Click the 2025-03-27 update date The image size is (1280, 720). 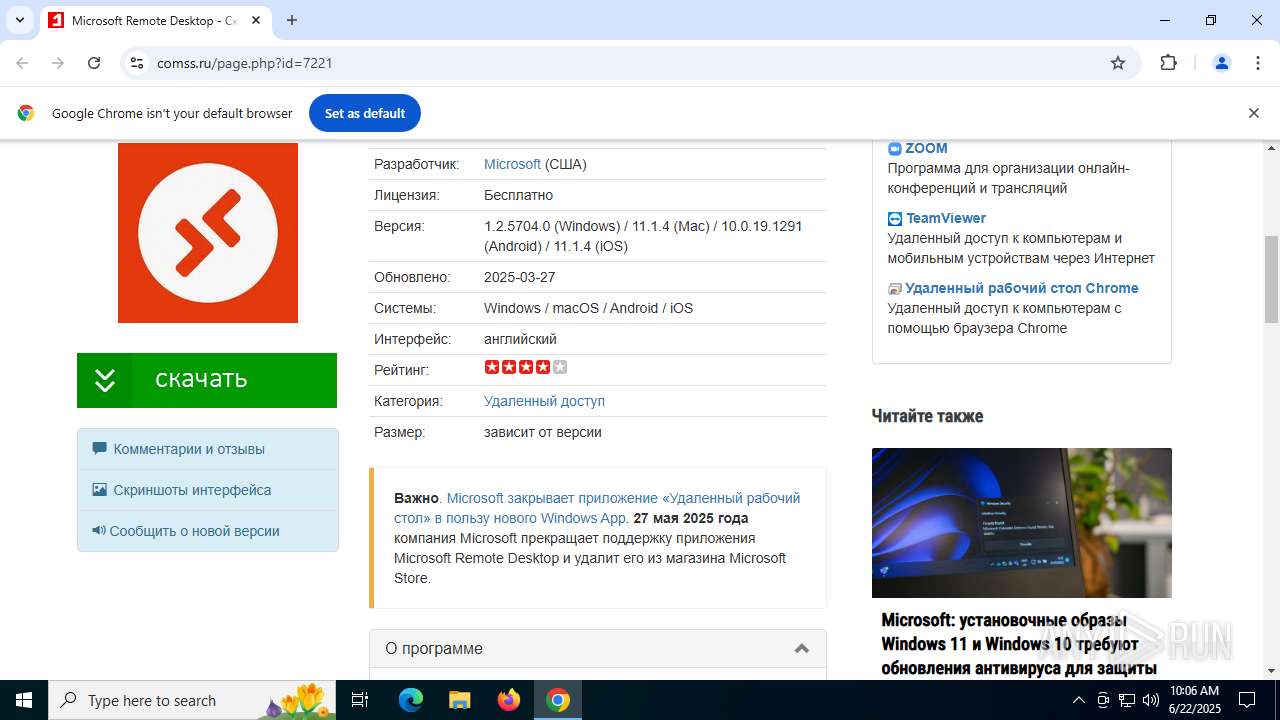(x=519, y=277)
